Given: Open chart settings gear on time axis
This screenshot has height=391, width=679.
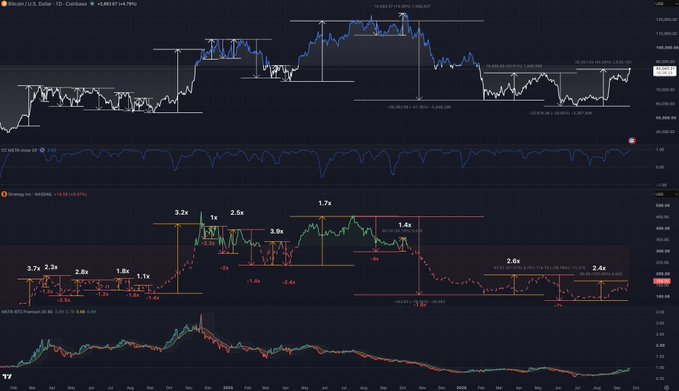Looking at the screenshot, I should (x=666, y=388).
